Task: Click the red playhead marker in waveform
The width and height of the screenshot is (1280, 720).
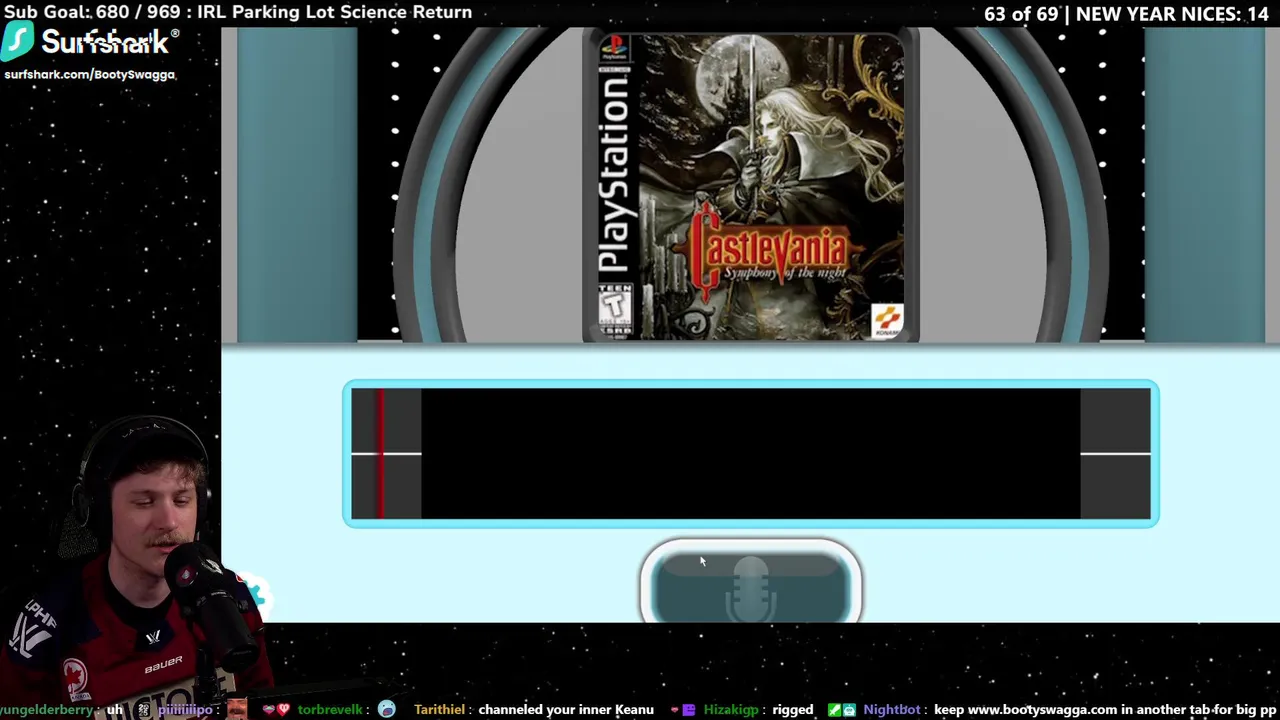Action: point(380,453)
